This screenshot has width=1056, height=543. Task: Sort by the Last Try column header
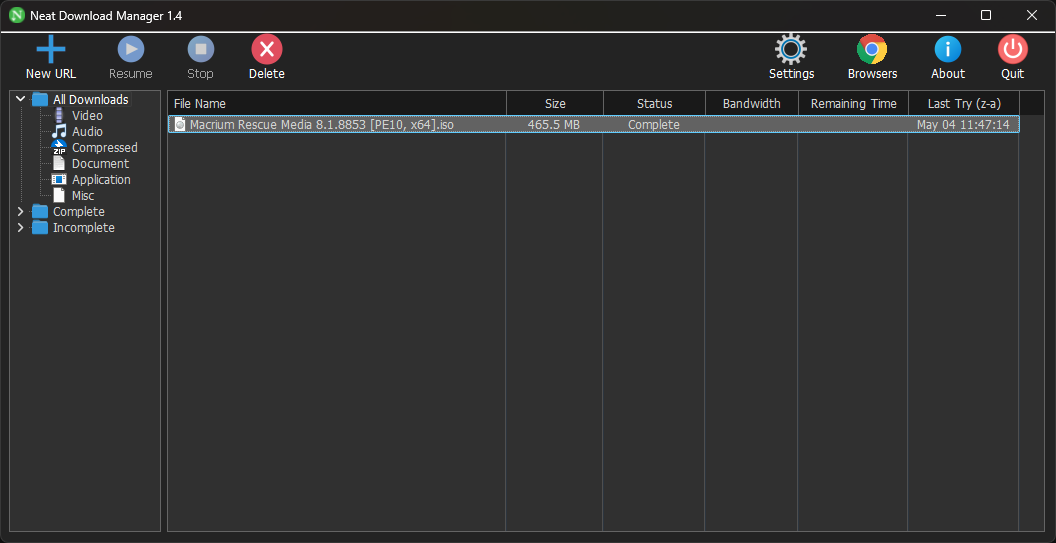click(x=964, y=104)
